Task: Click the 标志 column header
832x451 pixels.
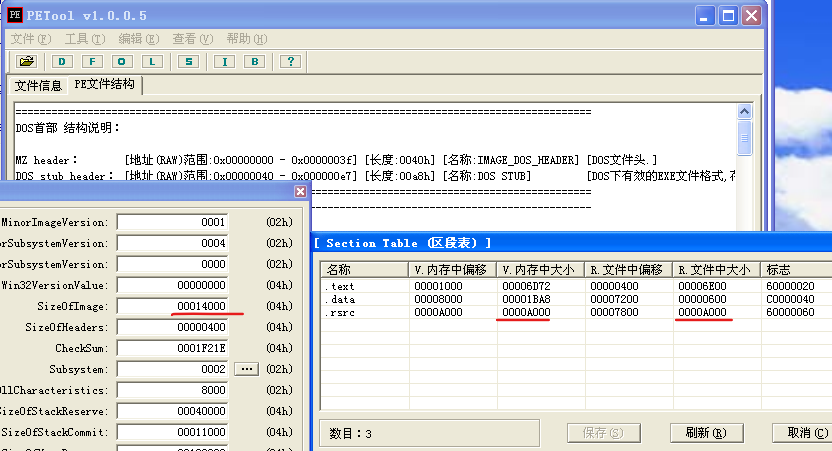Action: [x=796, y=270]
